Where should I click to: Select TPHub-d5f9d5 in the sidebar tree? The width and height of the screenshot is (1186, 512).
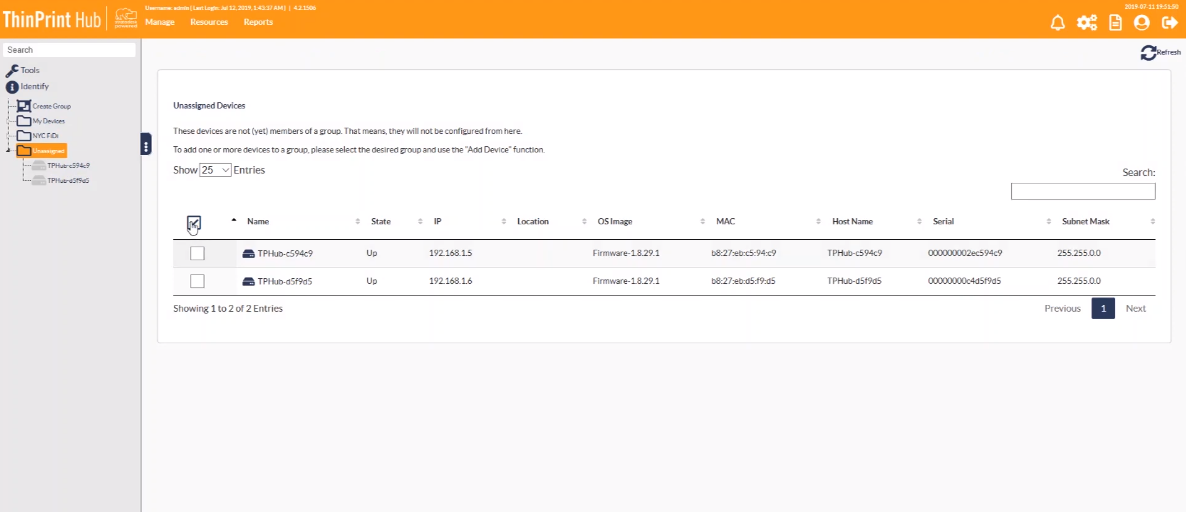click(x=68, y=180)
